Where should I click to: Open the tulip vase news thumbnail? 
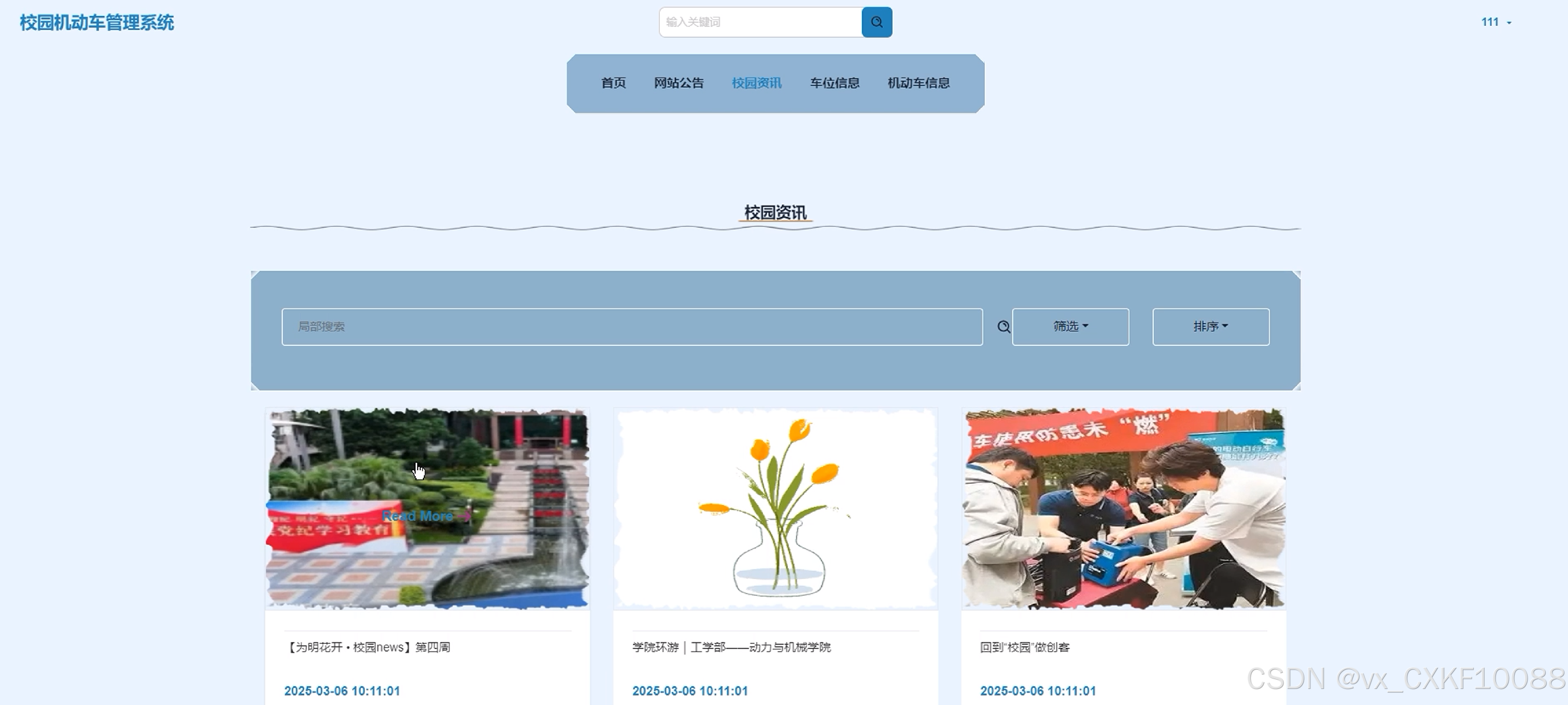click(x=775, y=509)
